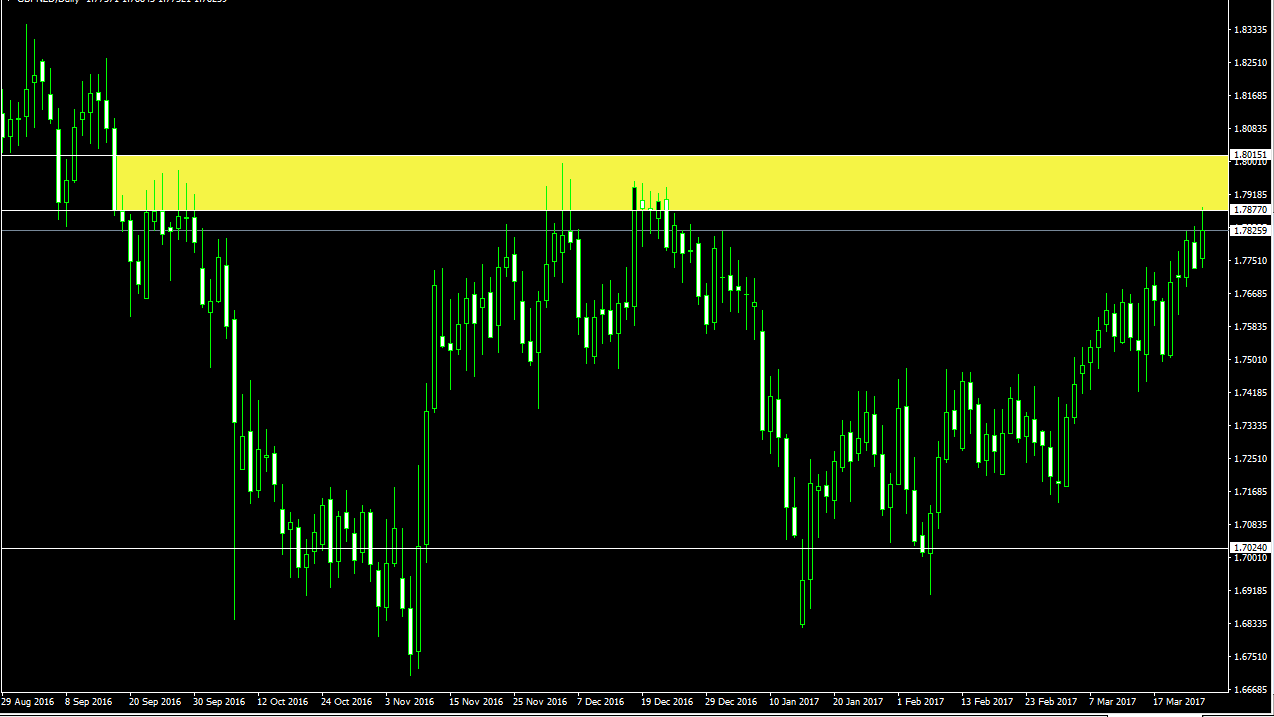This screenshot has height=717, width=1274.
Task: Click the 1.69185 price axis label
Action: [1251, 591]
